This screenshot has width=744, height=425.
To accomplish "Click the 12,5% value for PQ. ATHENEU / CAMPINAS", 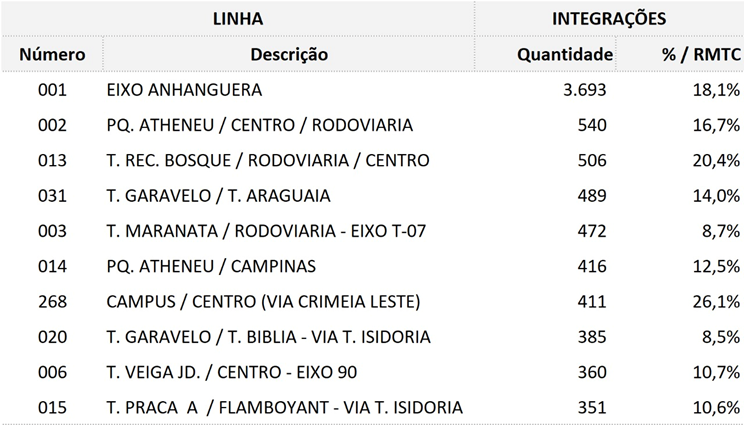I will 716,266.
